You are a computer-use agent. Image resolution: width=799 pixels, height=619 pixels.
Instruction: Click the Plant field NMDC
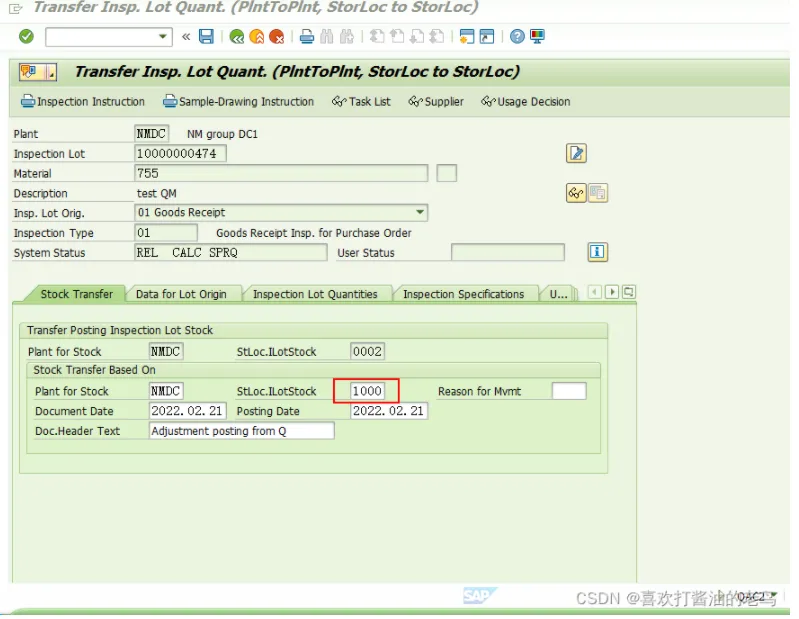(152, 134)
